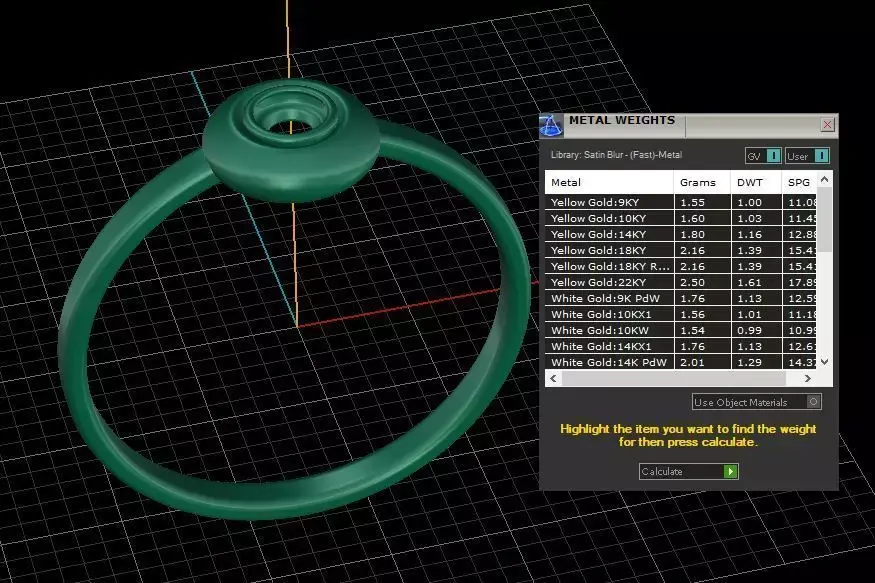Close the Metal Weights panel
The width and height of the screenshot is (875, 583).
827,124
